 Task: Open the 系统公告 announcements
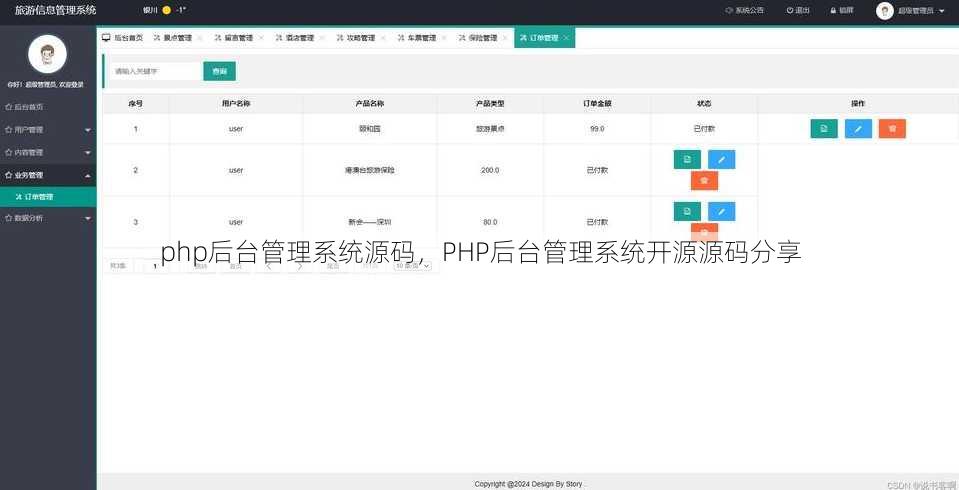pos(744,10)
